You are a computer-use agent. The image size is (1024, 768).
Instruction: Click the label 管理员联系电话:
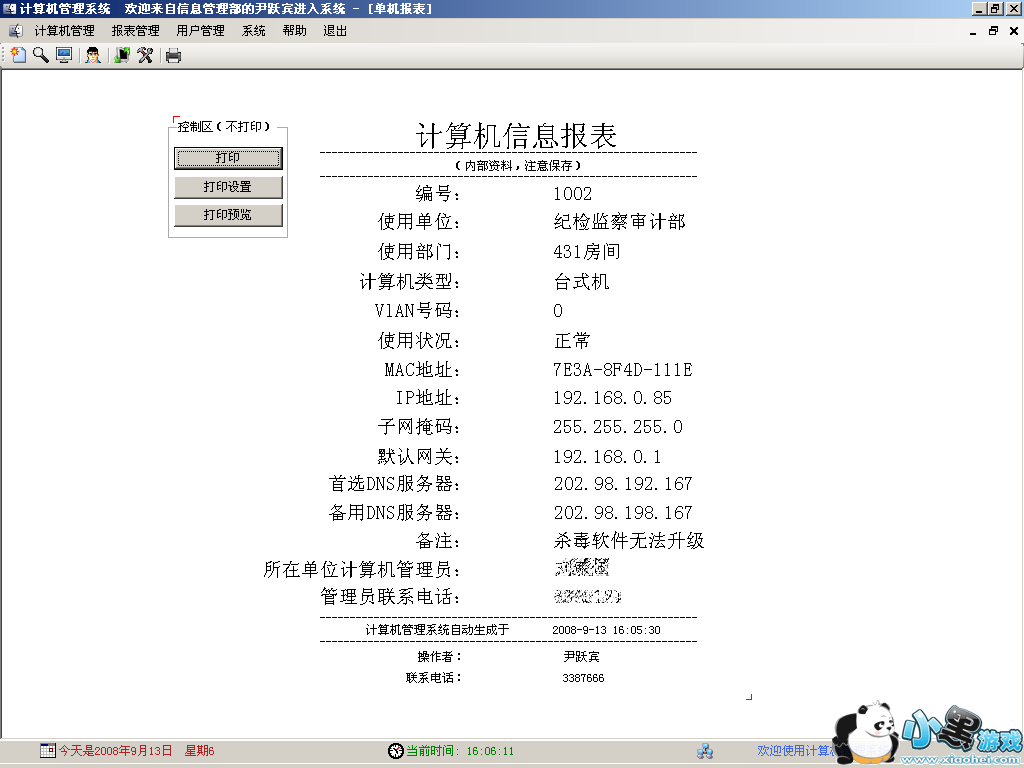(391, 597)
